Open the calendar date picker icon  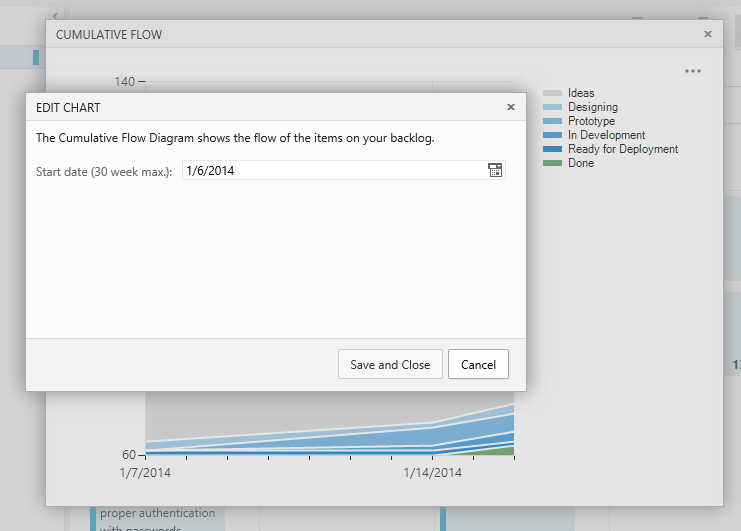click(495, 170)
